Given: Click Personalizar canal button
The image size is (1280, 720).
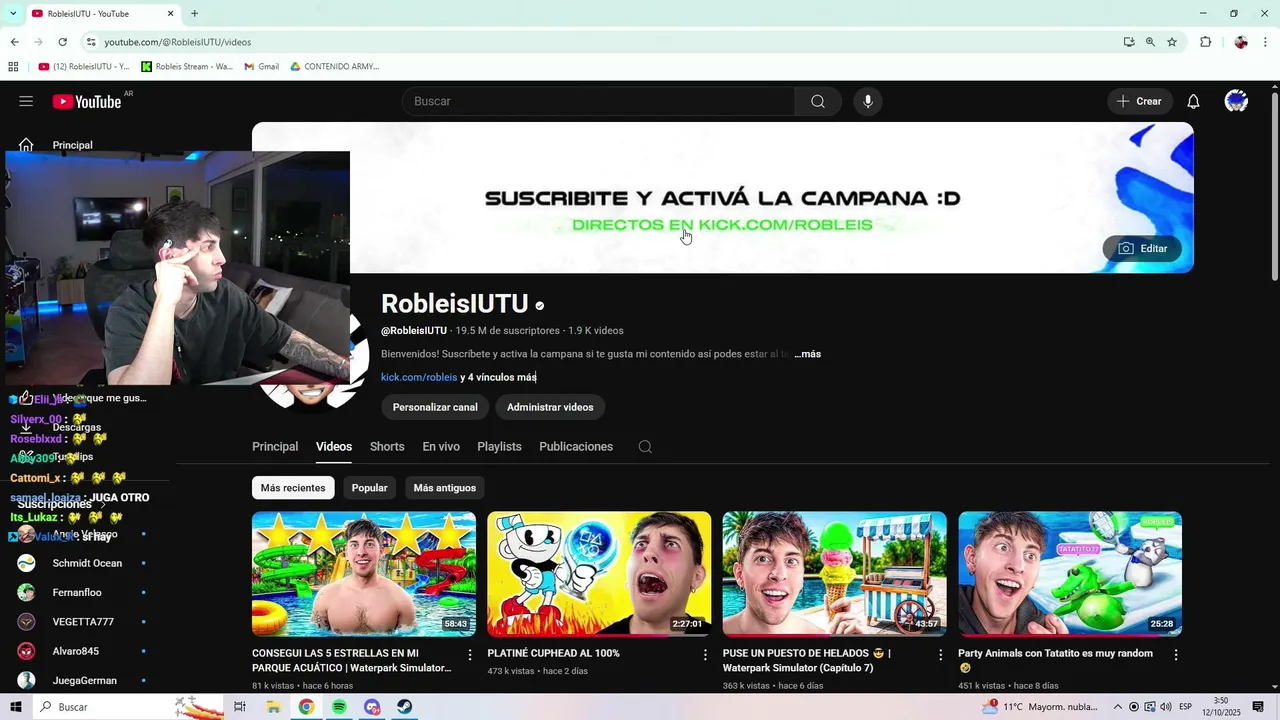Looking at the screenshot, I should coord(435,407).
